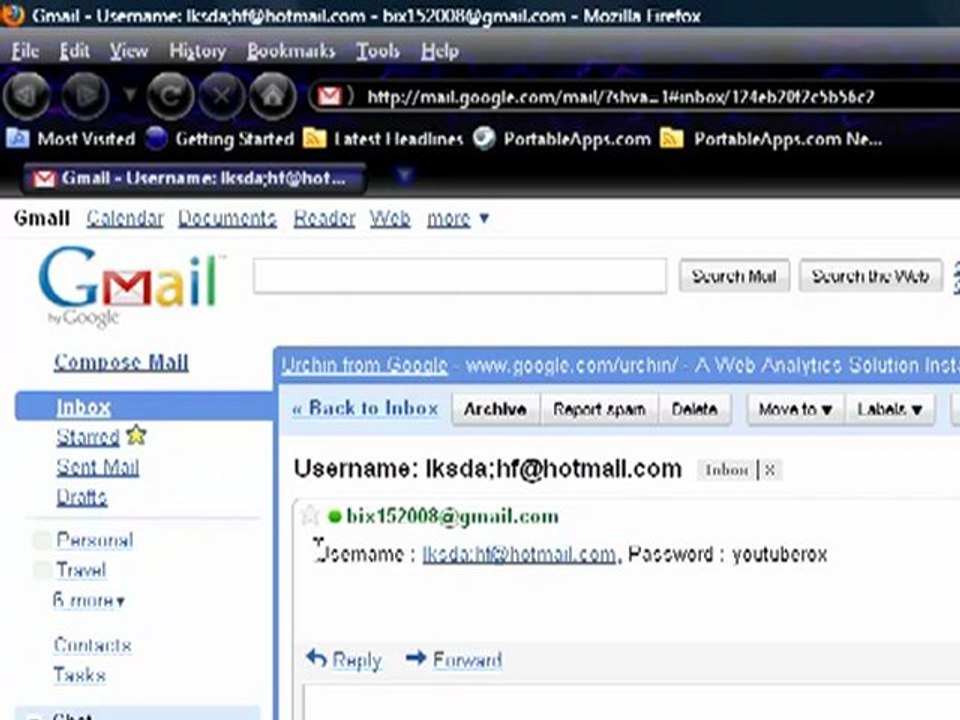Open the Contacts link
The height and width of the screenshot is (720, 960).
pos(92,645)
